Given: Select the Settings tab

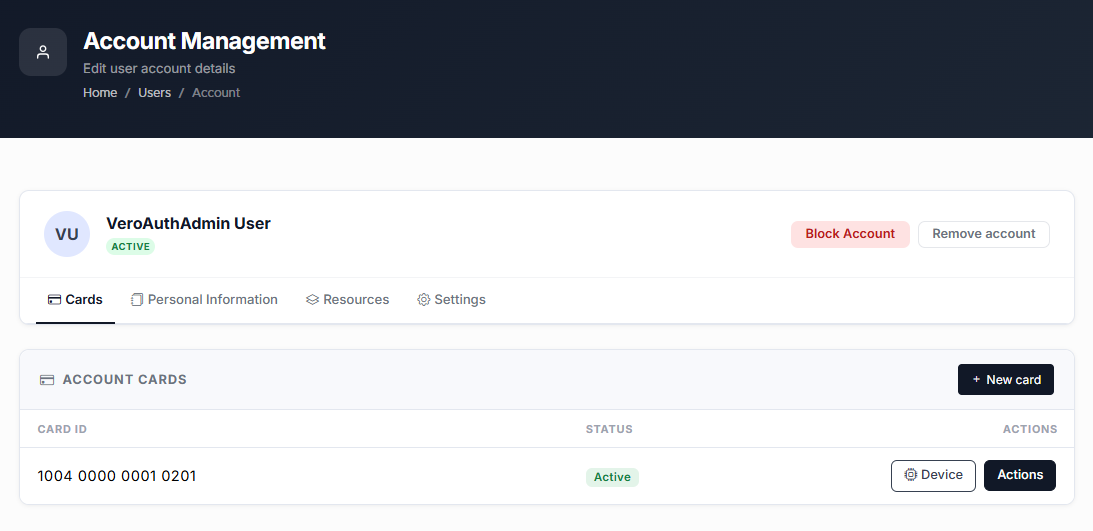Looking at the screenshot, I should 451,300.
